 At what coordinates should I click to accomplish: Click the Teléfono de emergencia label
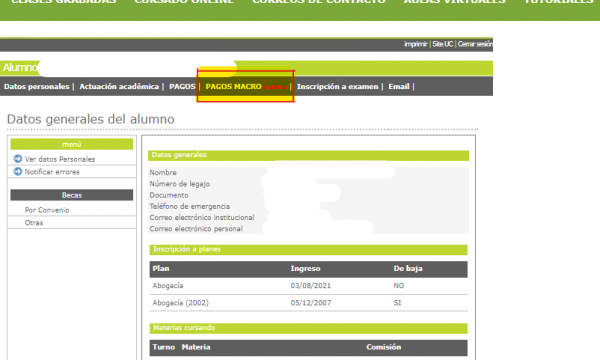[190, 207]
